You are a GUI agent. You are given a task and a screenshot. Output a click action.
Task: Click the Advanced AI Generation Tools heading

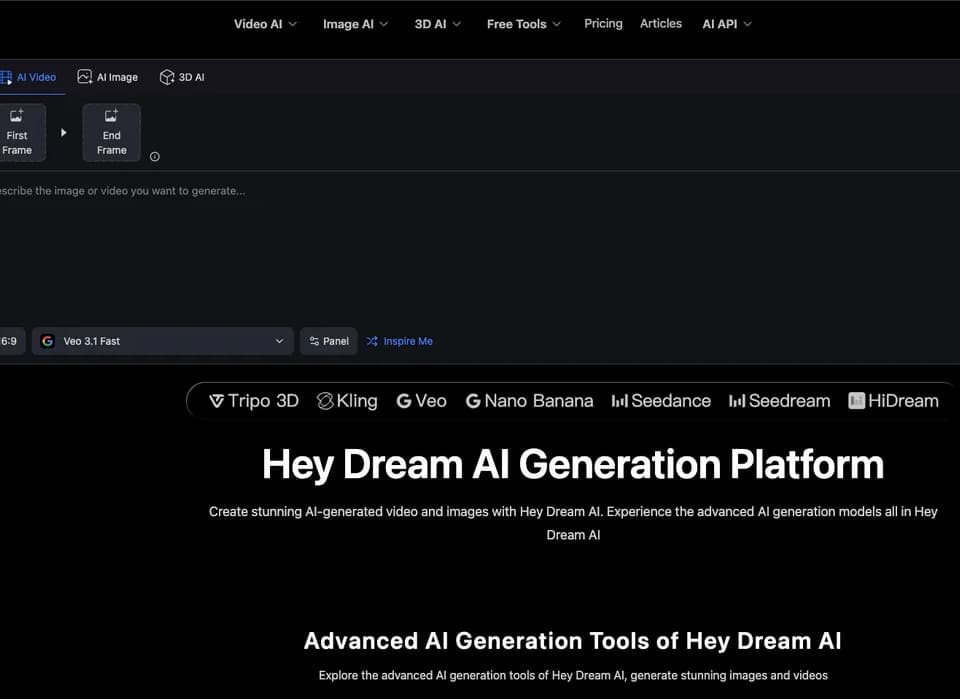tap(572, 641)
